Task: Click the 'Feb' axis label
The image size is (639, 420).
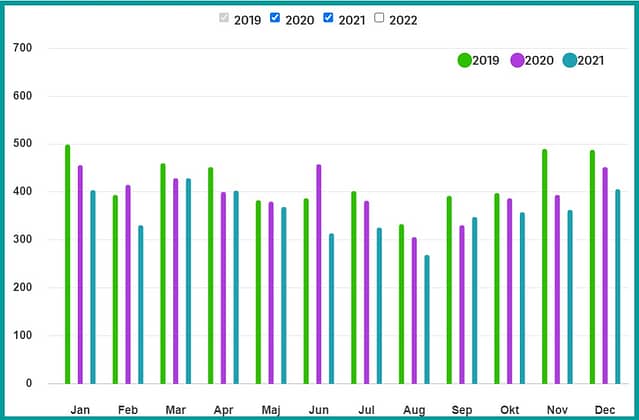Action: pyautogui.click(x=128, y=409)
